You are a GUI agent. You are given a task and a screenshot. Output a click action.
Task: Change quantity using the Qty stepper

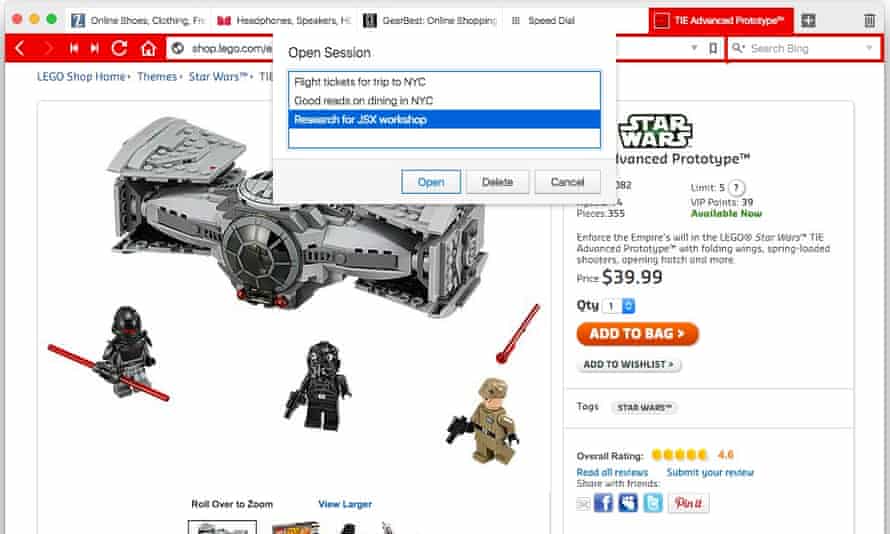pos(628,306)
